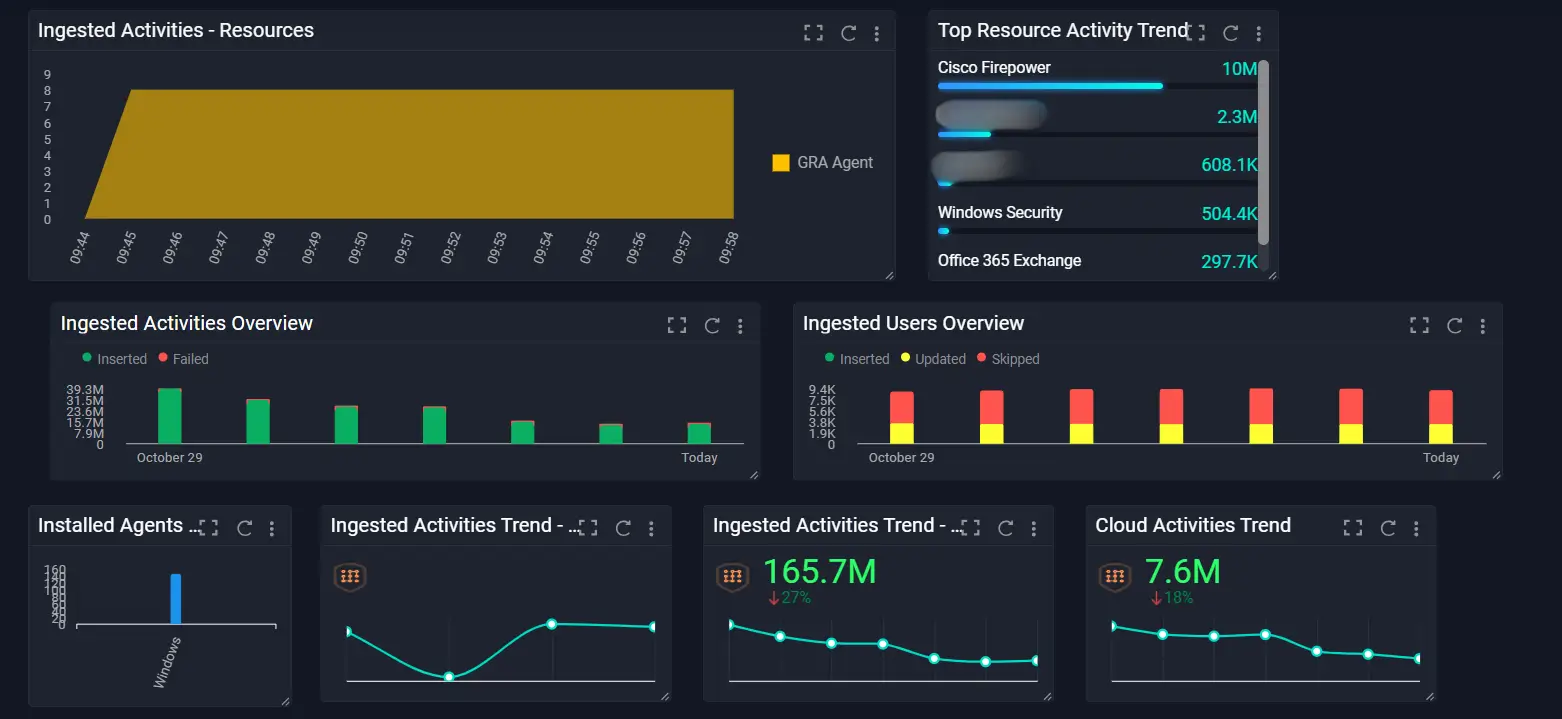Click the 504.4K Windows Security count
Viewport: 1562px width, 719px height.
[x=1229, y=213]
